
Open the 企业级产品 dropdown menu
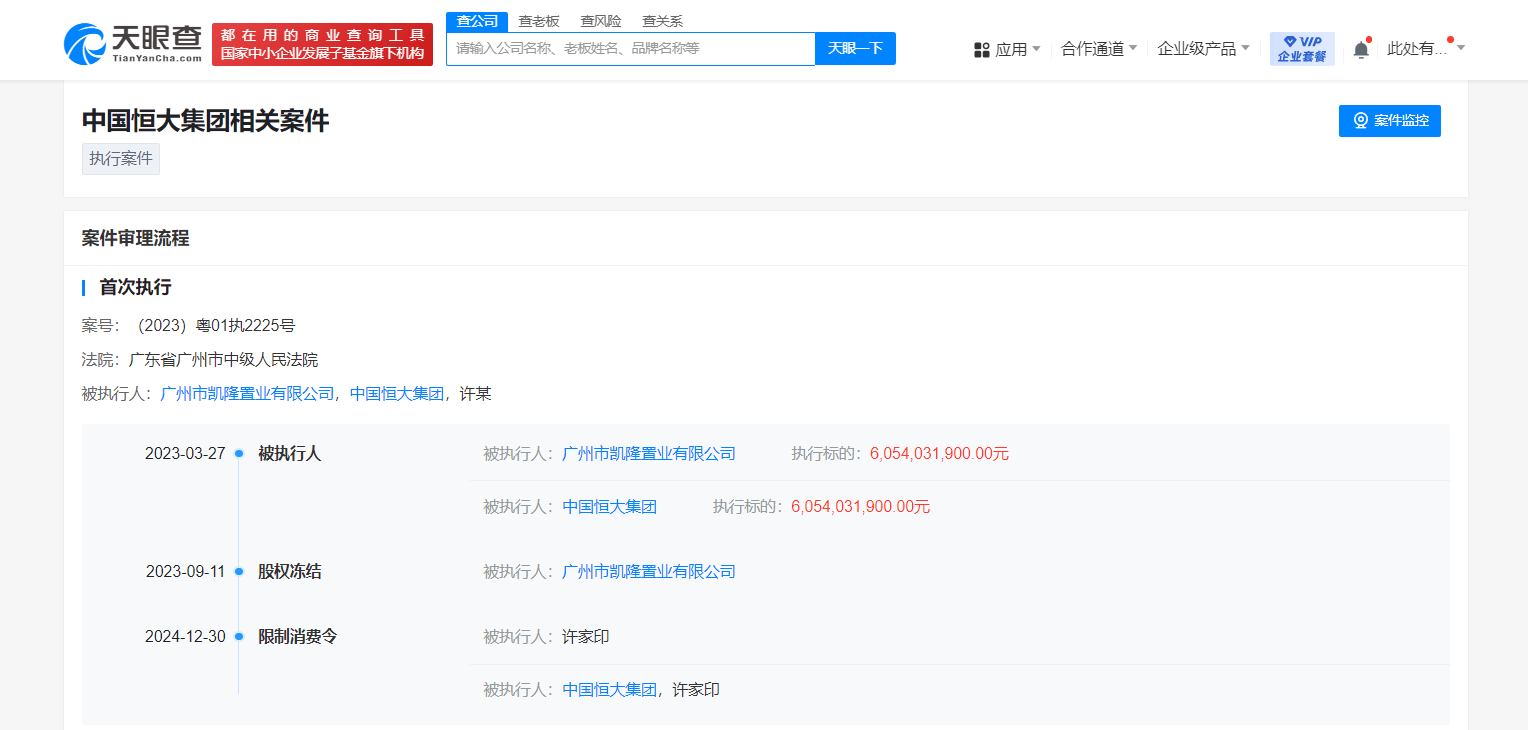[1204, 48]
